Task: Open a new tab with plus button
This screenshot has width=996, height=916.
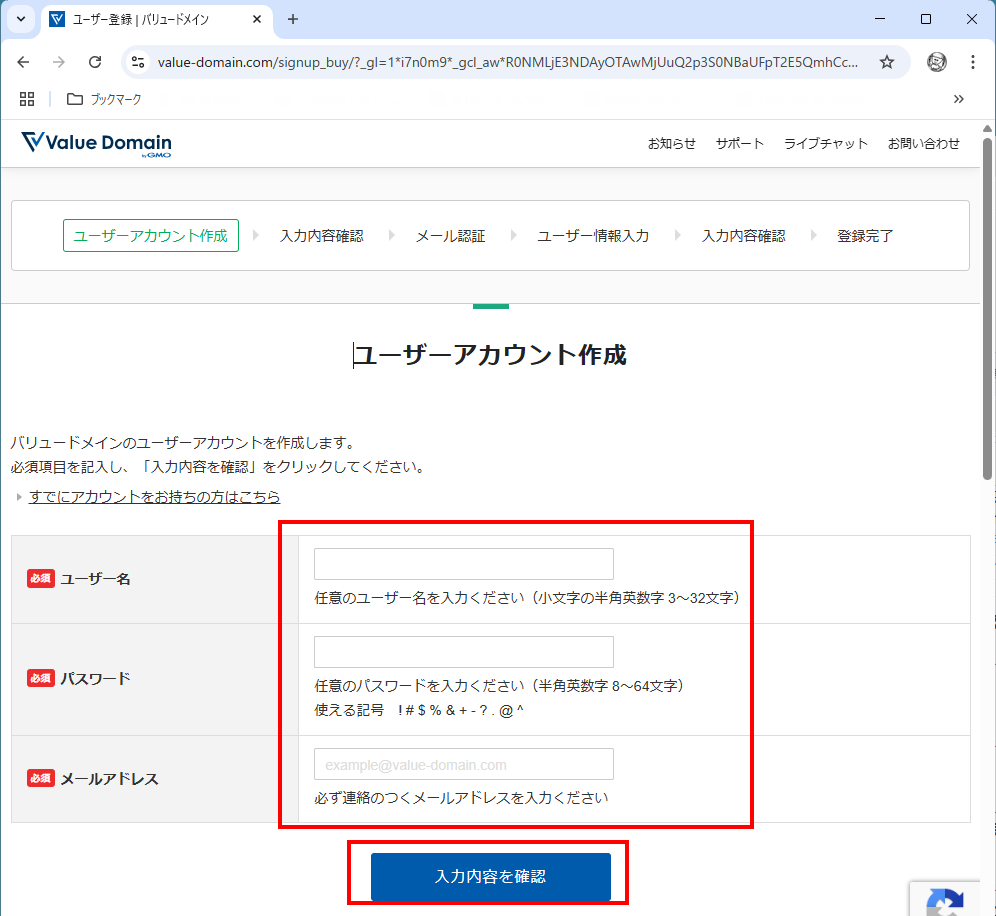Action: [293, 19]
